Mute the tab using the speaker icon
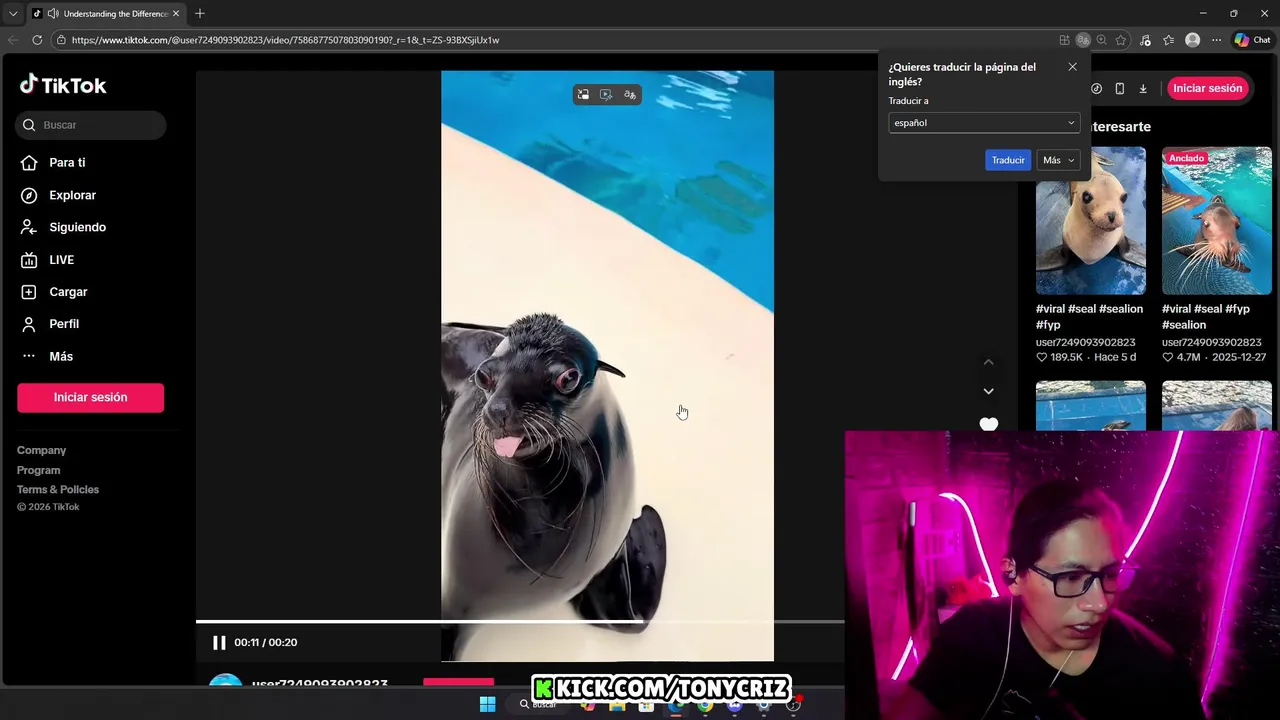 (x=52, y=13)
